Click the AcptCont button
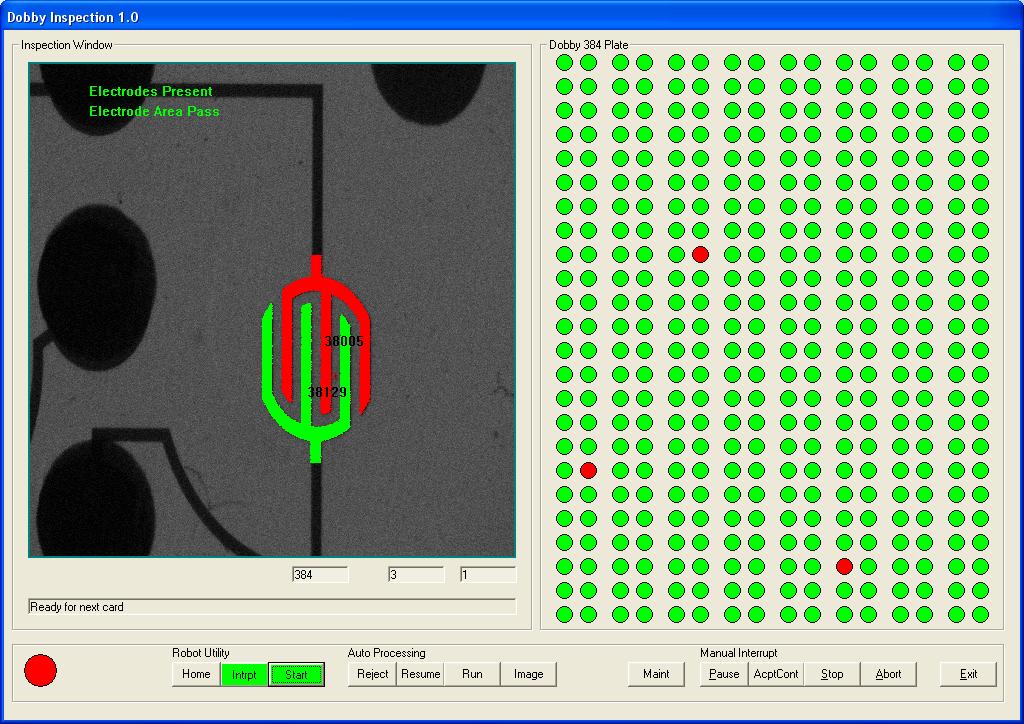1024x724 pixels. tap(776, 674)
